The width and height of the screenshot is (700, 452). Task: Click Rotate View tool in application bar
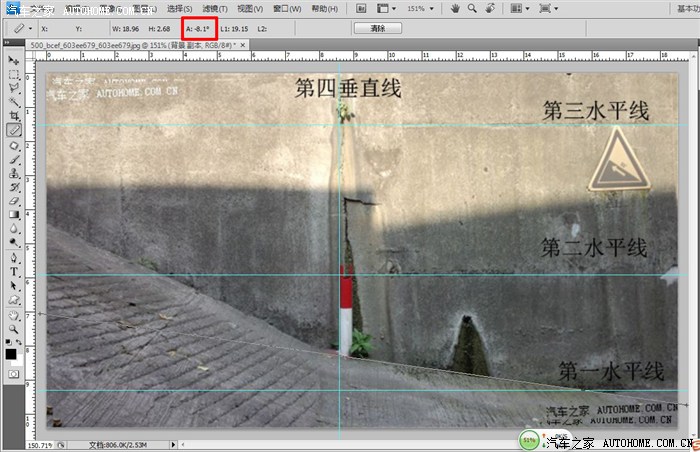click(490, 8)
